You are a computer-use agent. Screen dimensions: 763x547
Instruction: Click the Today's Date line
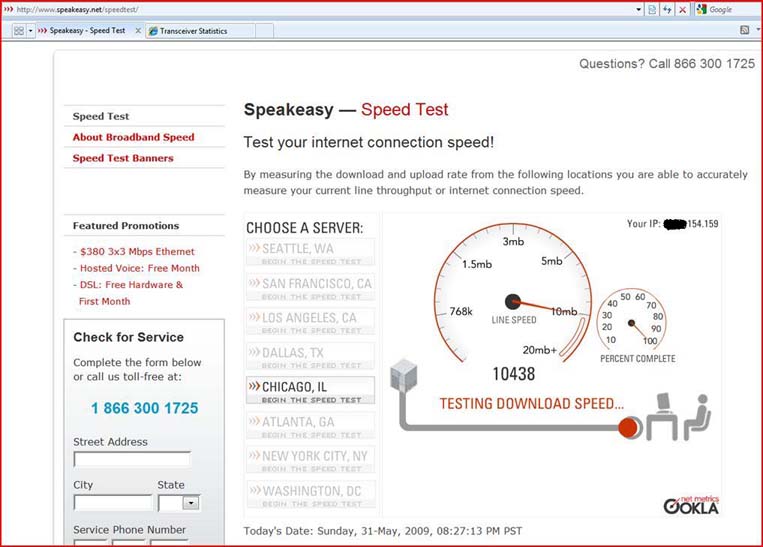[x=382, y=531]
